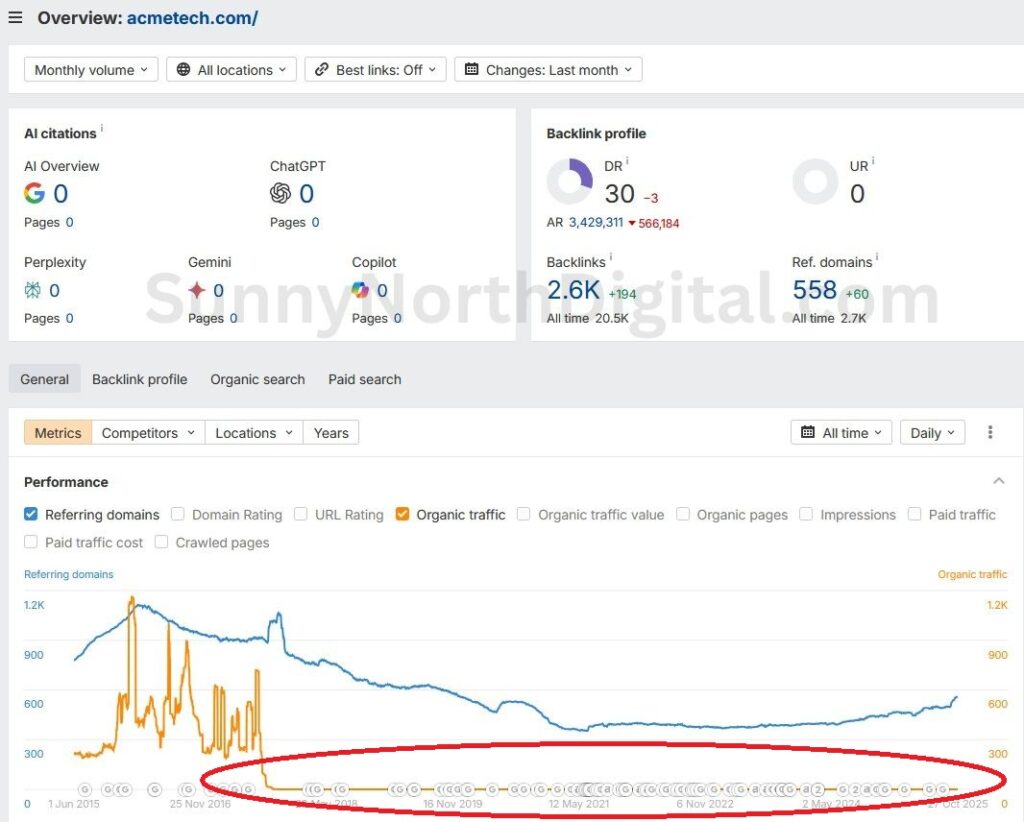Enable the Domain Rating checkbox

pos(176,514)
